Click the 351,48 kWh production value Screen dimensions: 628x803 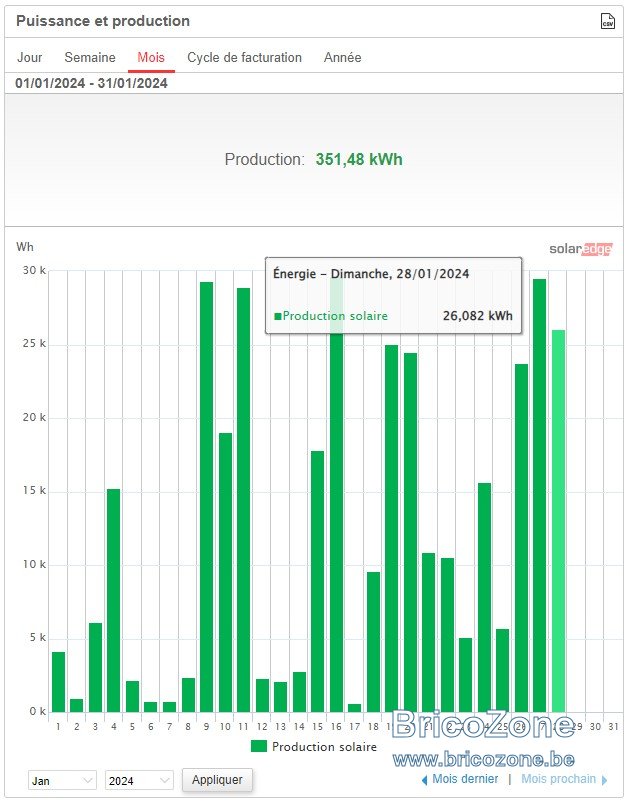pyautogui.click(x=359, y=159)
